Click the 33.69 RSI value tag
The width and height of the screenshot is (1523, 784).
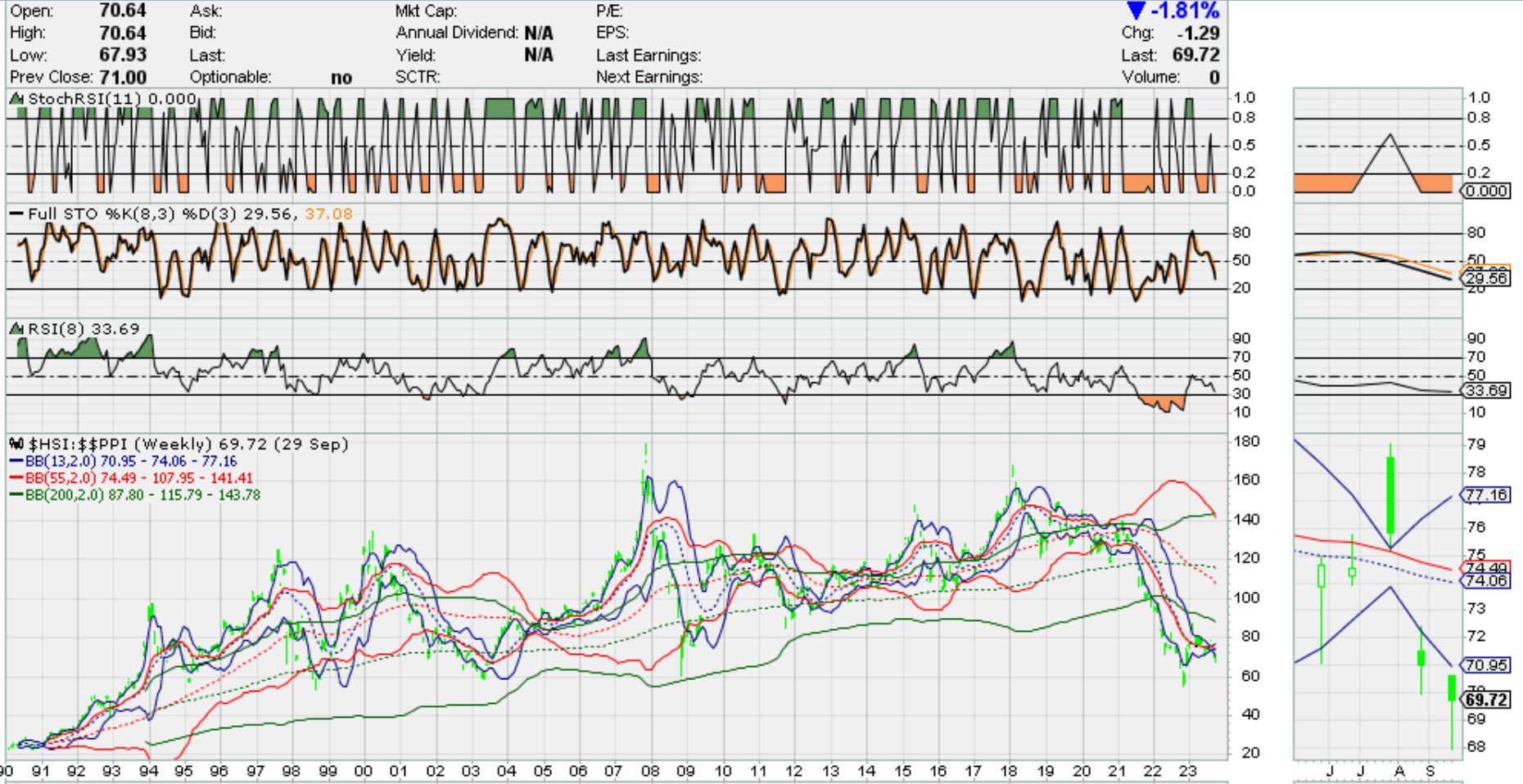pos(1487,390)
